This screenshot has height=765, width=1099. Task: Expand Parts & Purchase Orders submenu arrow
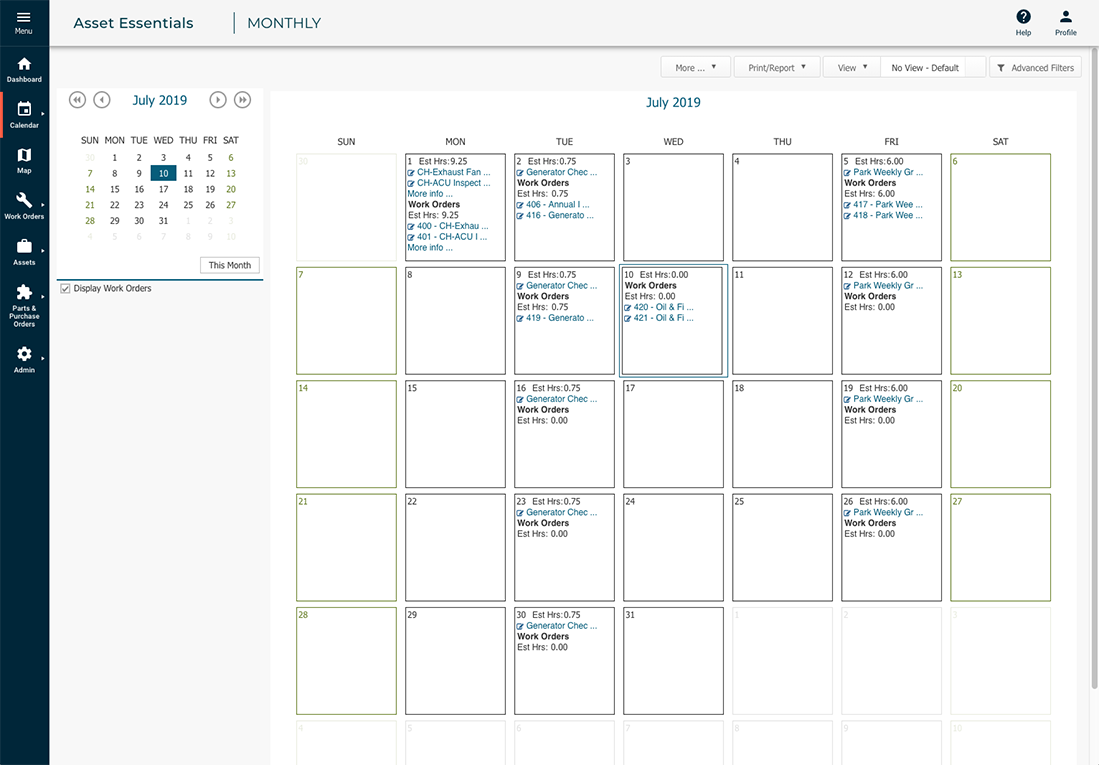(43, 296)
